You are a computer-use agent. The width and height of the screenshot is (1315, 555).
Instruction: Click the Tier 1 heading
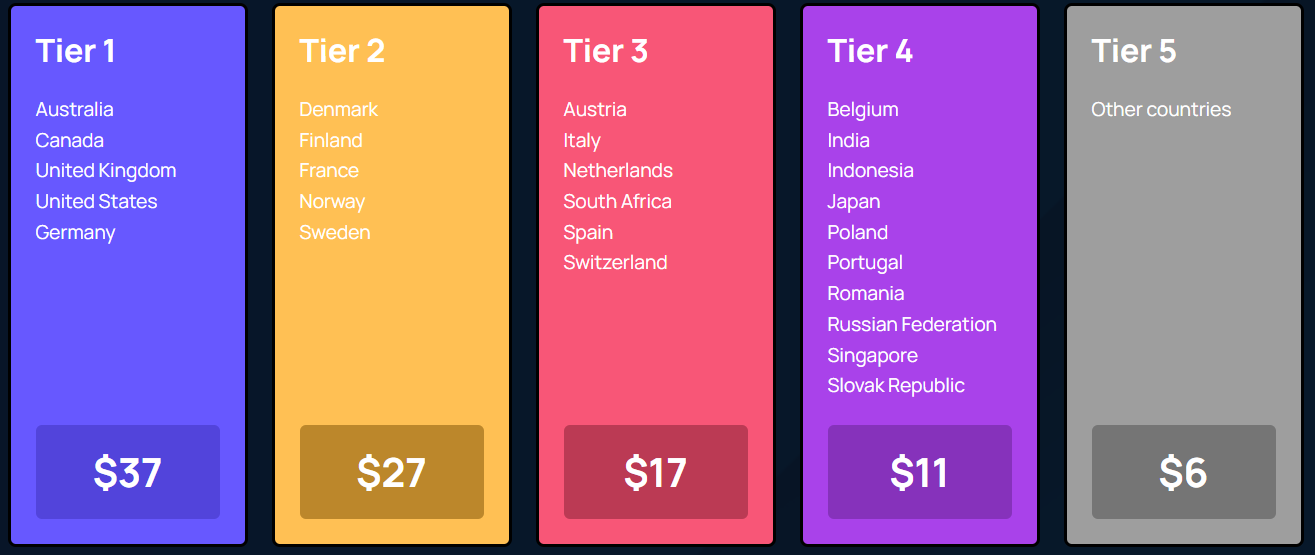75,51
